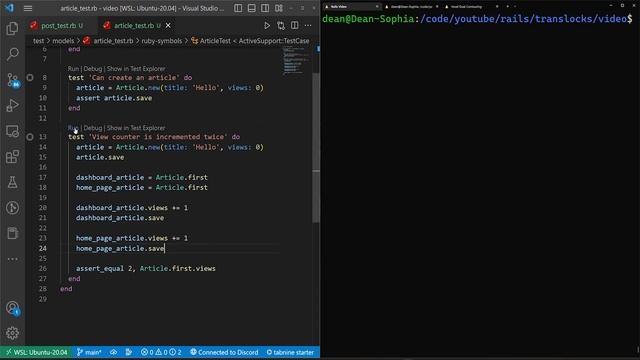
Task: Click 'tabnine starter' status item
Action: point(290,352)
